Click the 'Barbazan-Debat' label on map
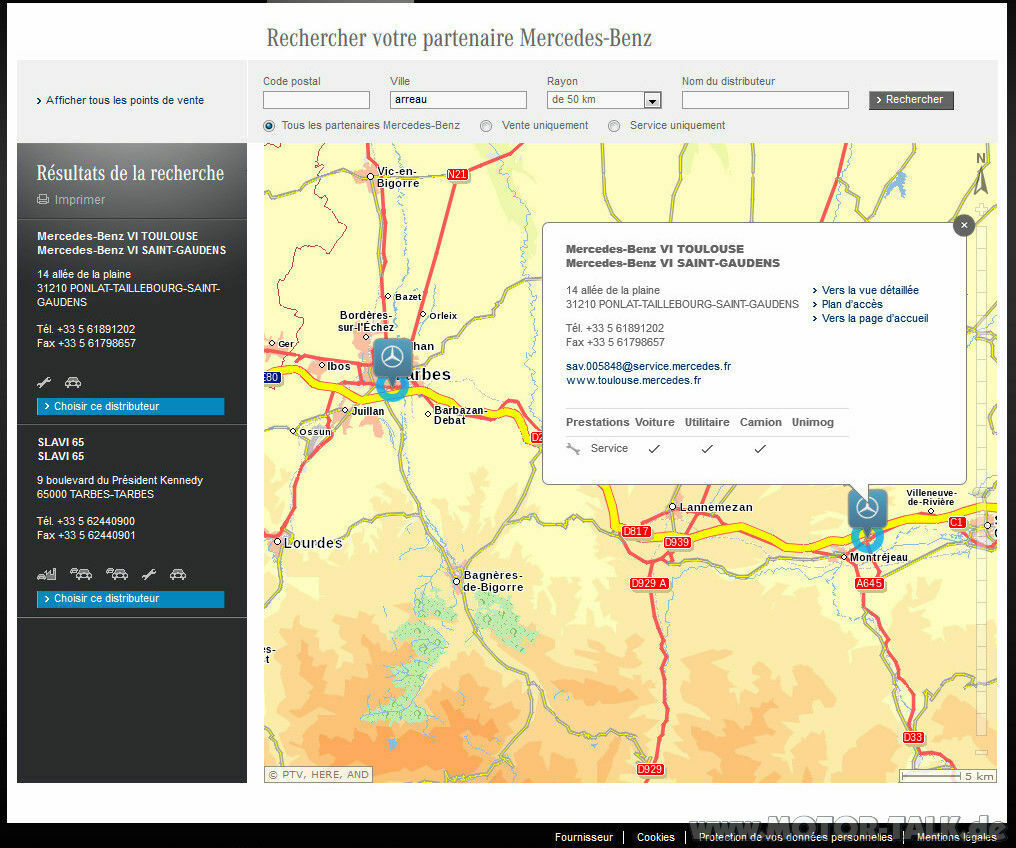The height and width of the screenshot is (848, 1016). 460,415
